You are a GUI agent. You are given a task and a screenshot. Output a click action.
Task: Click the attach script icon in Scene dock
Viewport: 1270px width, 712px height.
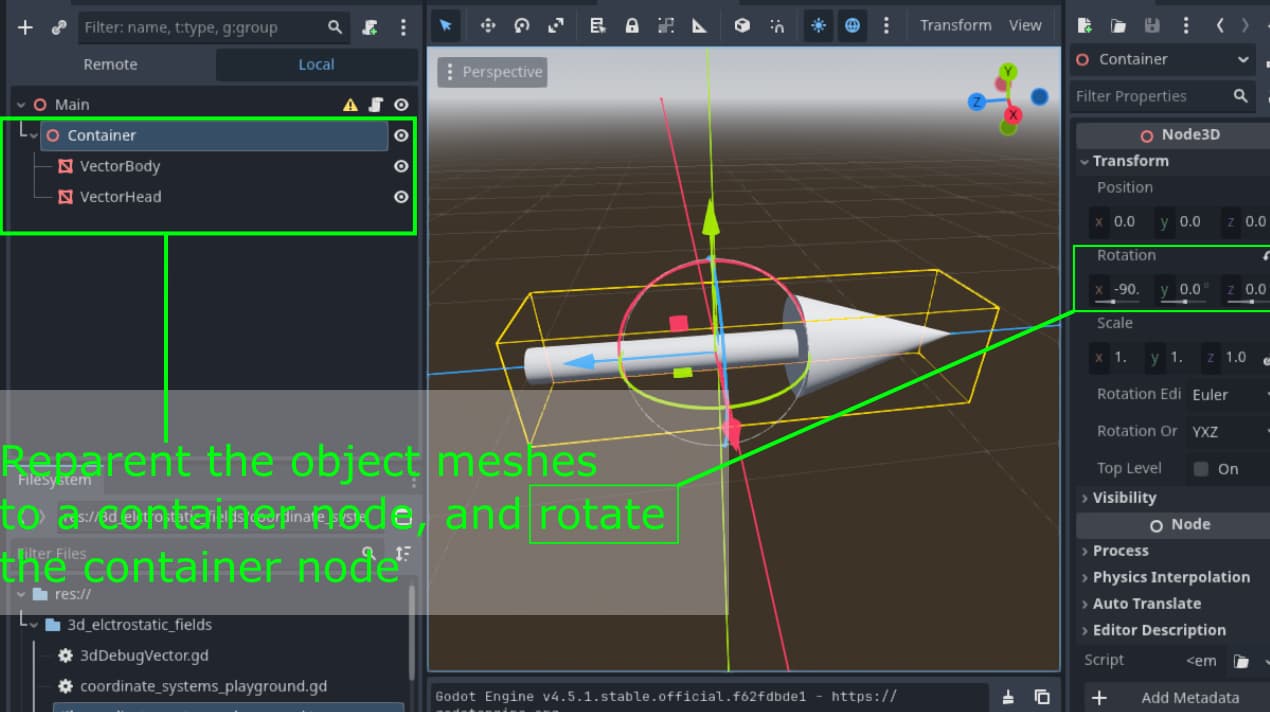click(x=371, y=27)
